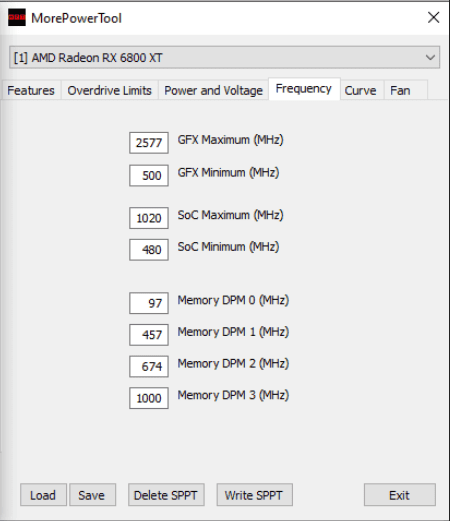This screenshot has height=521, width=450.
Task: Click the Delete SPPT button
Action: pyautogui.click(x=166, y=495)
